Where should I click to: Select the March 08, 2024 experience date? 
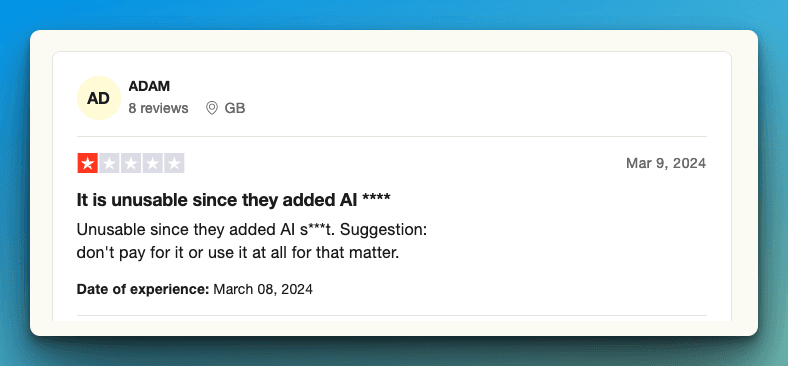[263, 289]
